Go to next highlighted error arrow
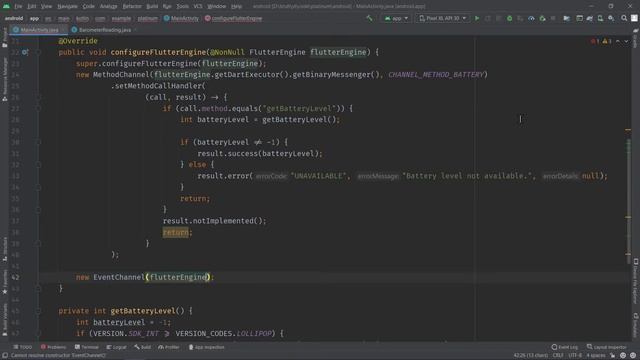The height and width of the screenshot is (360, 640). [x=626, y=41]
